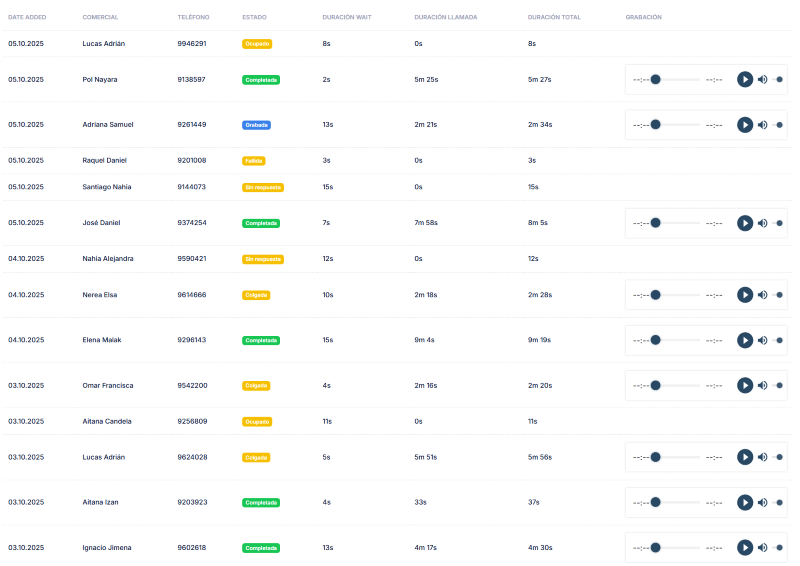Image resolution: width=800 pixels, height=566 pixels.
Task: Click the Estado column header
Action: point(254,18)
